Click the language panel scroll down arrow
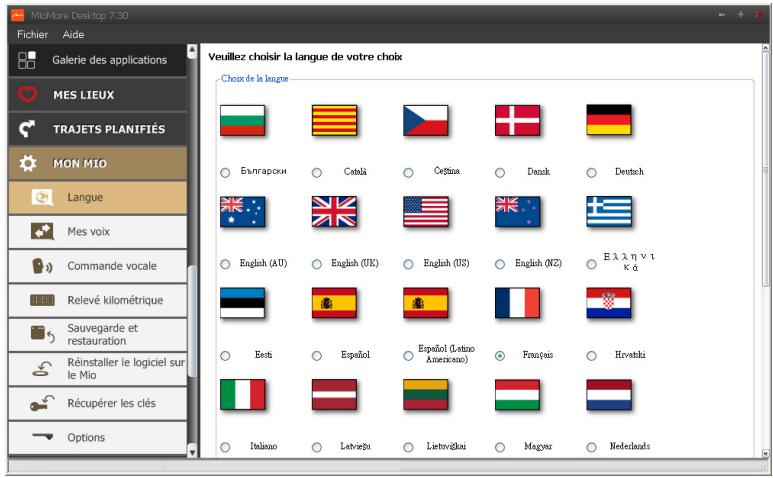 766,453
